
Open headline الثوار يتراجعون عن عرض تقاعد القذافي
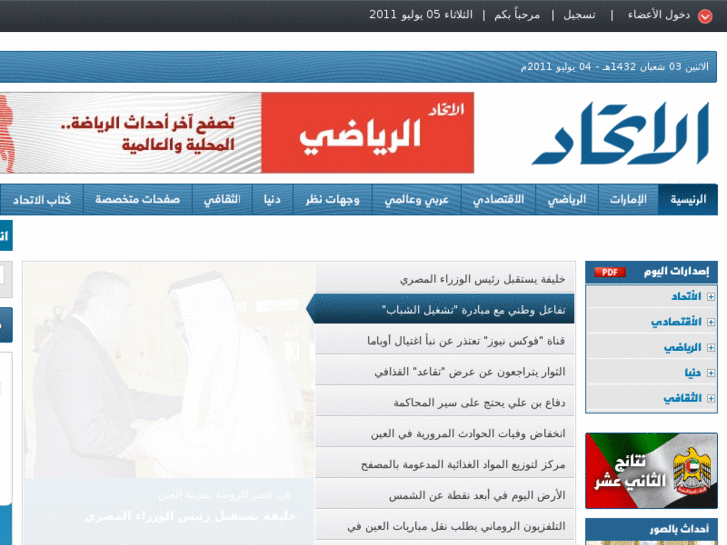pyautogui.click(x=445, y=372)
